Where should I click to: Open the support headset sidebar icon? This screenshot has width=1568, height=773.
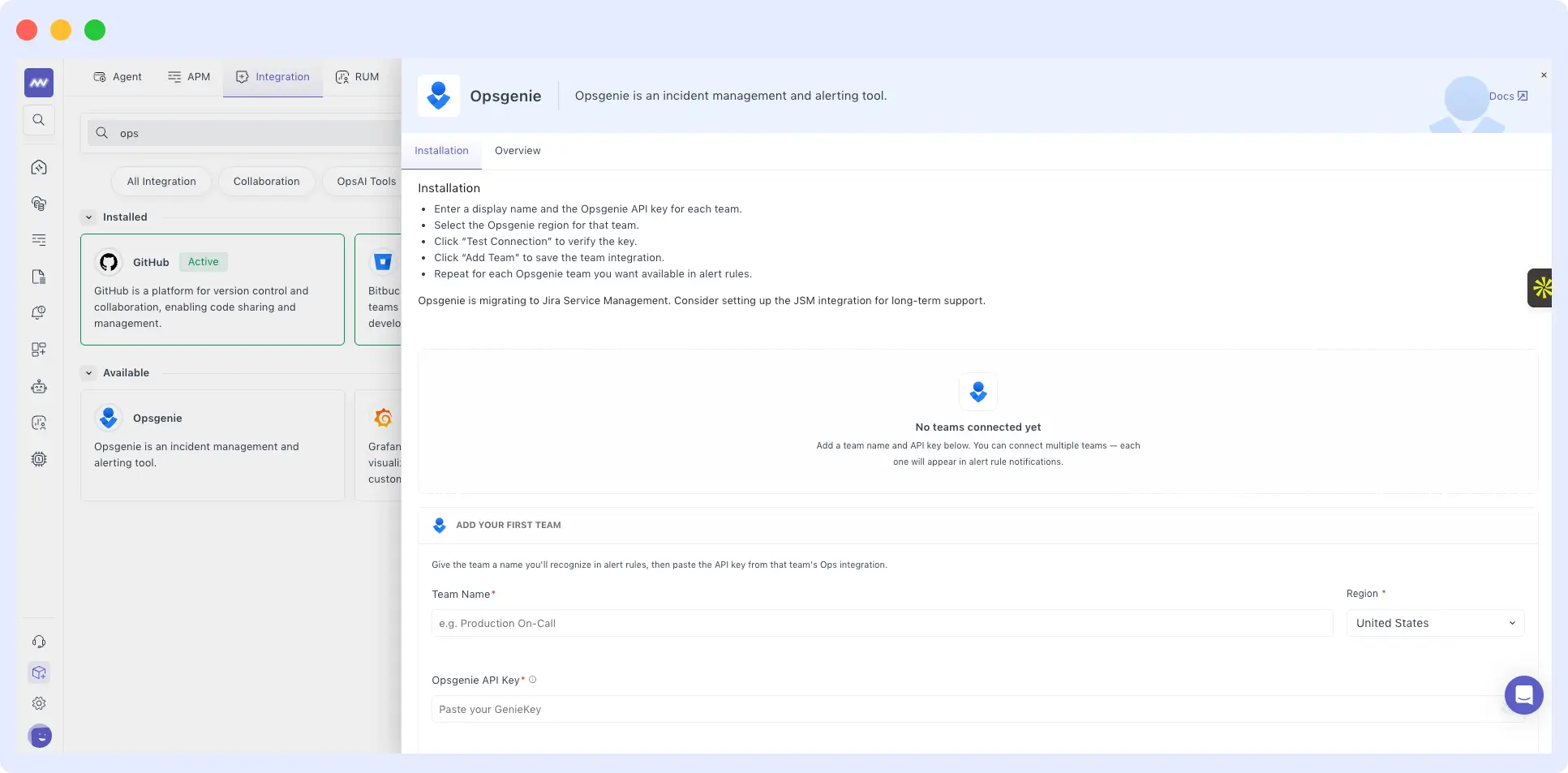39,642
